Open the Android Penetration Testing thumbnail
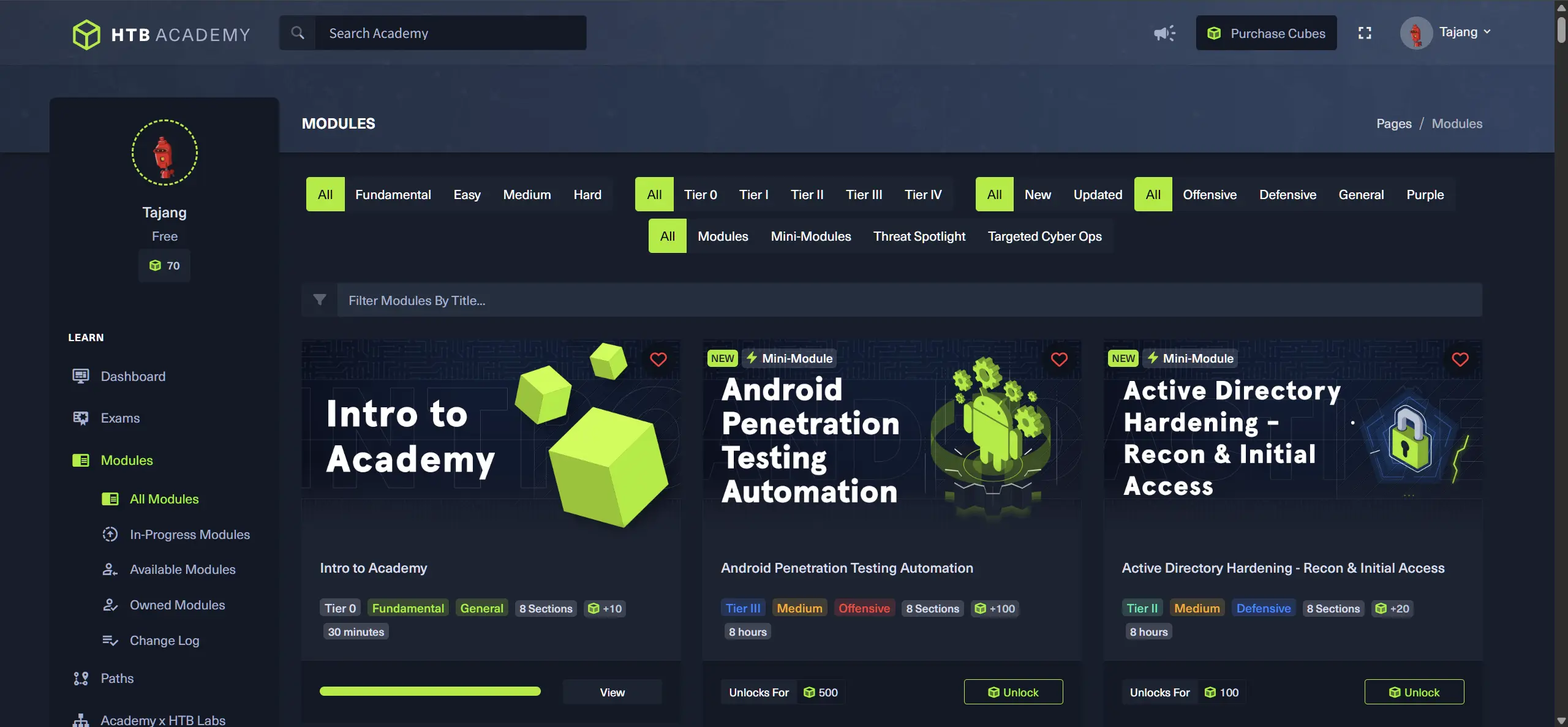This screenshot has width=1568, height=727. pos(892,438)
